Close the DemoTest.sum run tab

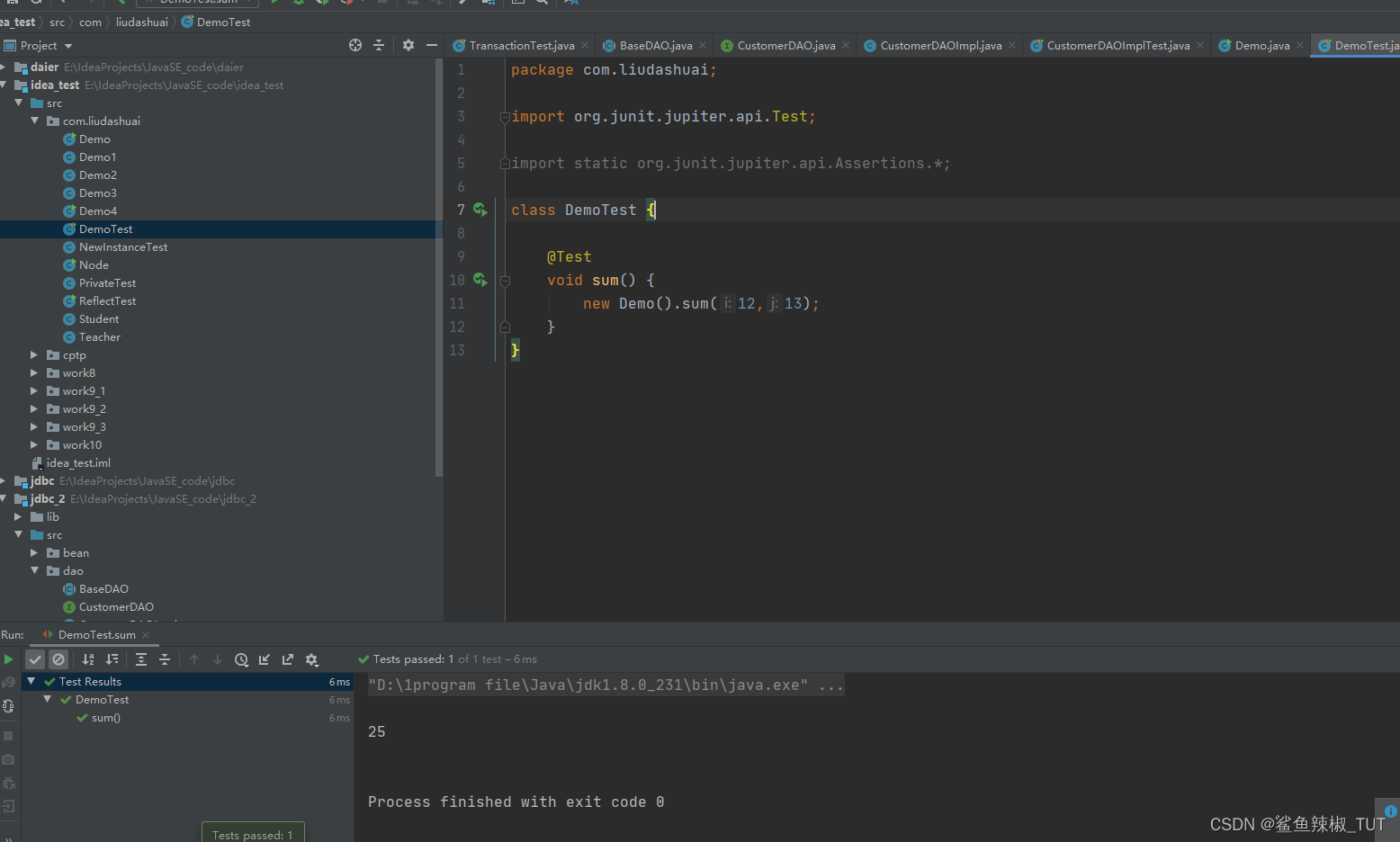(x=146, y=635)
